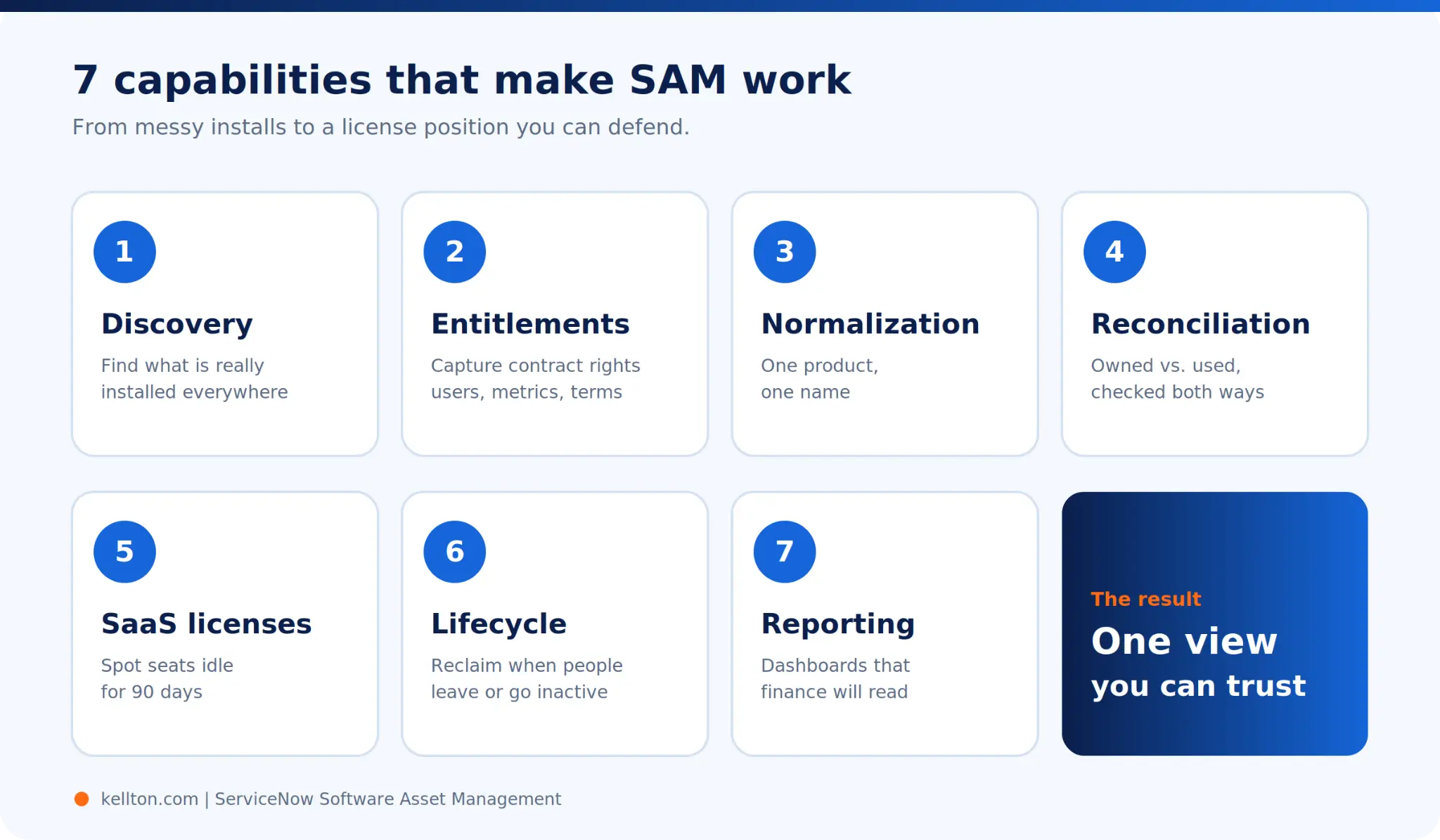Click 'Find what is really installed everywhere' description

[x=195, y=379]
